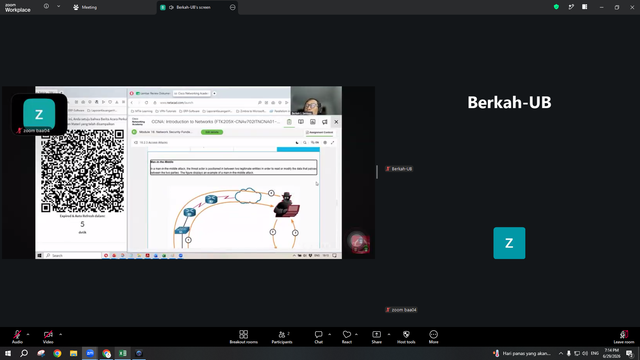The width and height of the screenshot is (640, 360).
Task: Open the weather widget Hari panas
Action: (522, 353)
